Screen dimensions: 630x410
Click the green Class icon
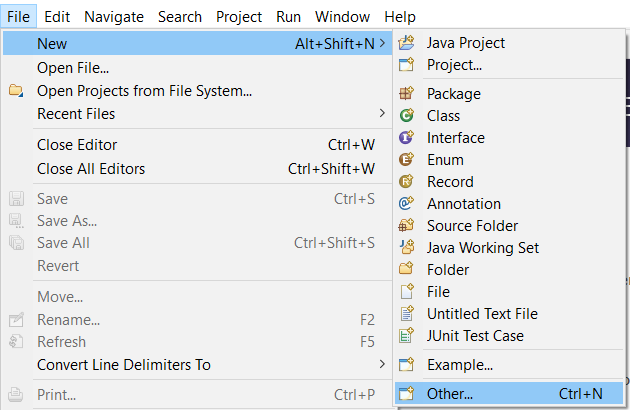coord(406,116)
